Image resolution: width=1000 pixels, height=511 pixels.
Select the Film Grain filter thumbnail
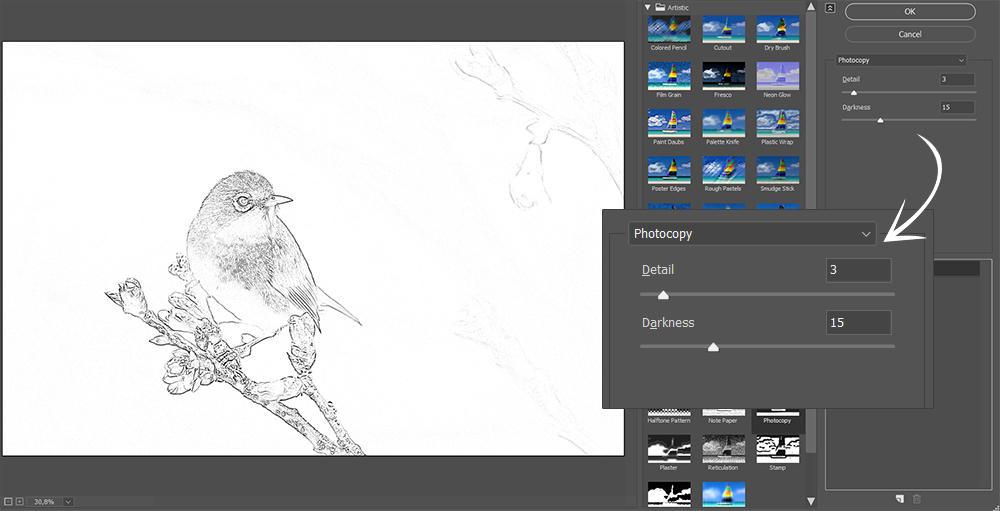[x=669, y=76]
